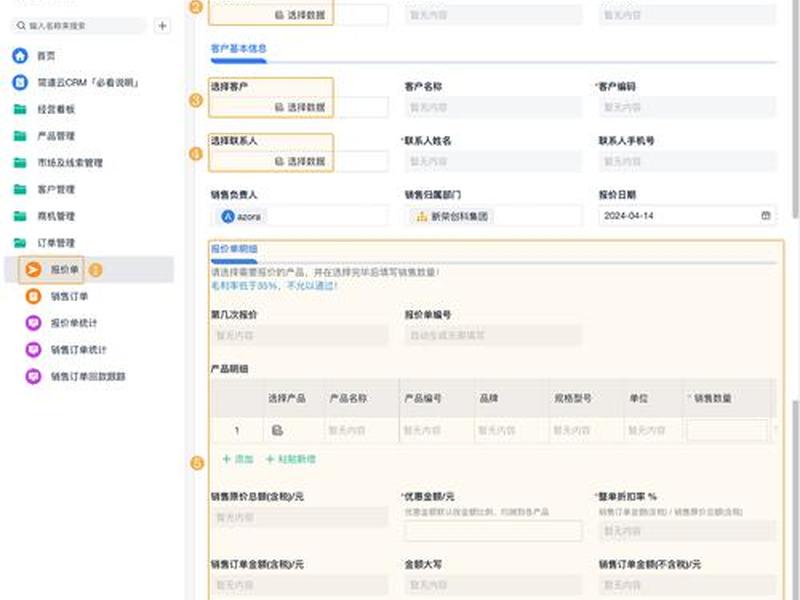Click the plus button beside sidebar search

[162, 26]
